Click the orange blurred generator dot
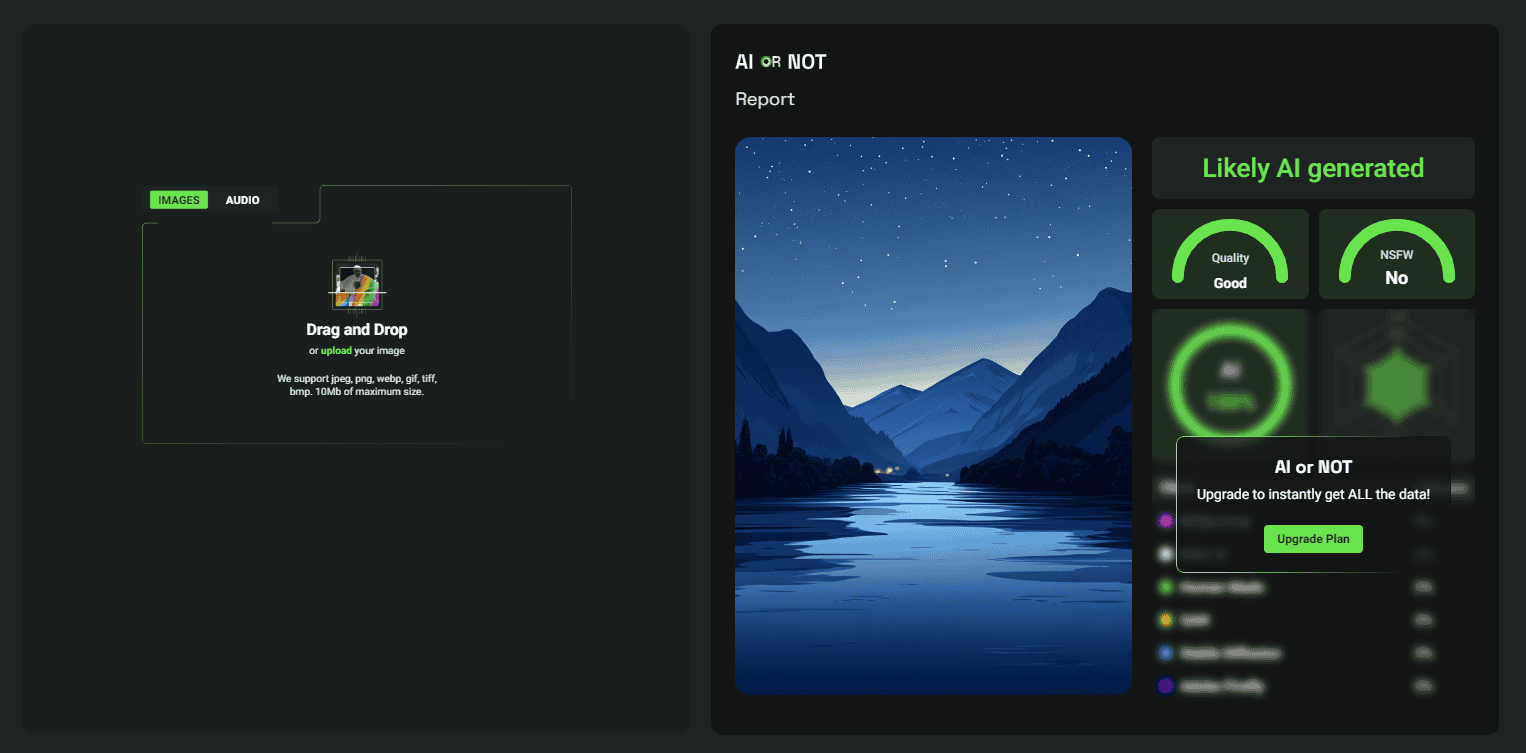The image size is (1526, 753). click(1165, 620)
